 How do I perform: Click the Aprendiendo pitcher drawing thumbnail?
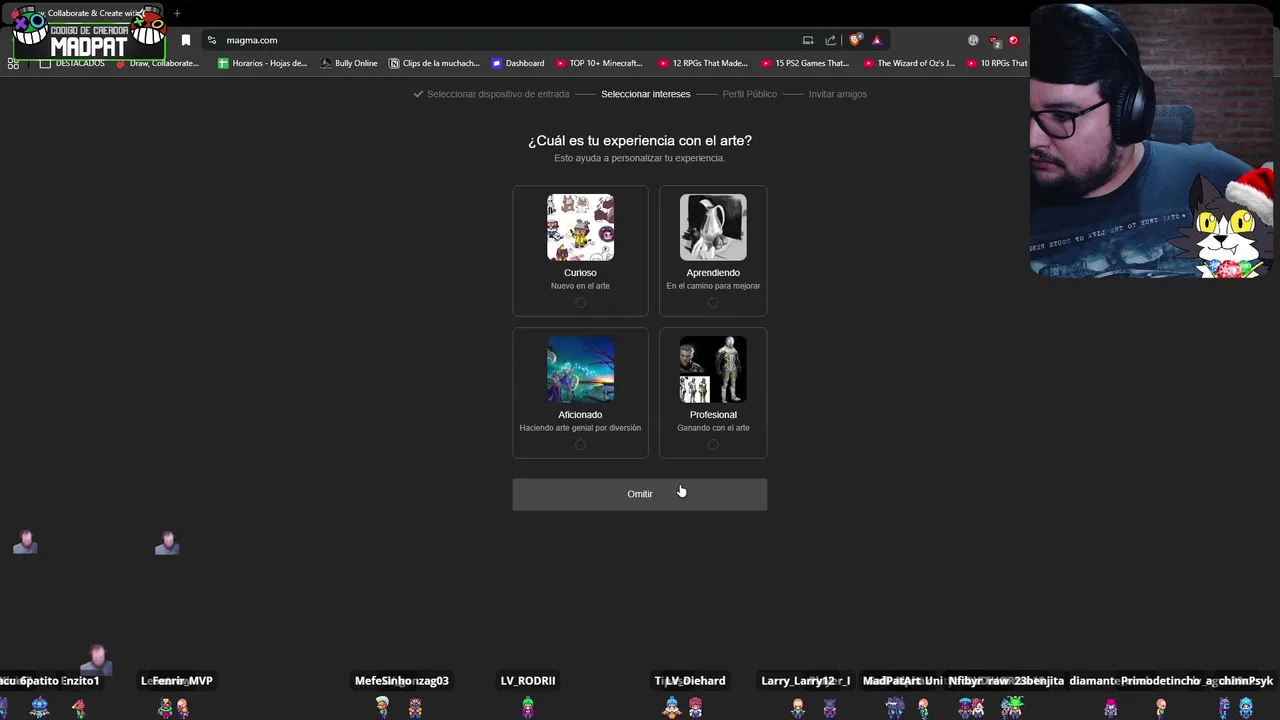713,227
